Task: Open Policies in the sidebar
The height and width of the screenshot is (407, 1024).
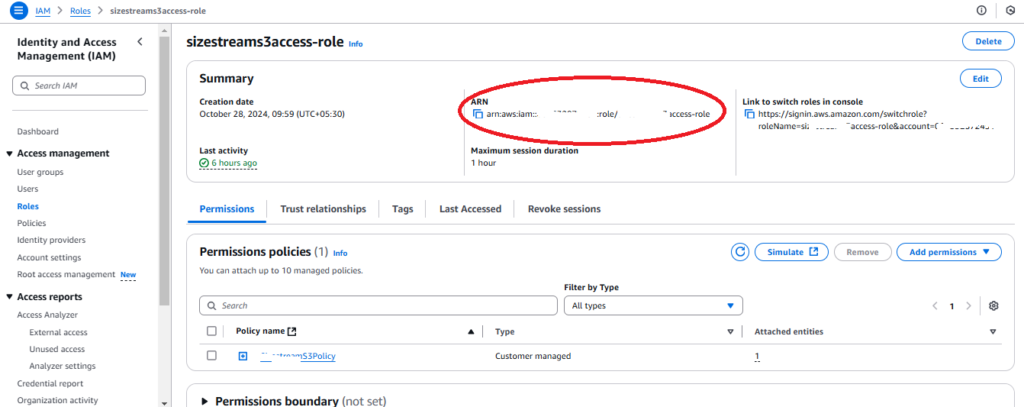Action: (x=31, y=223)
